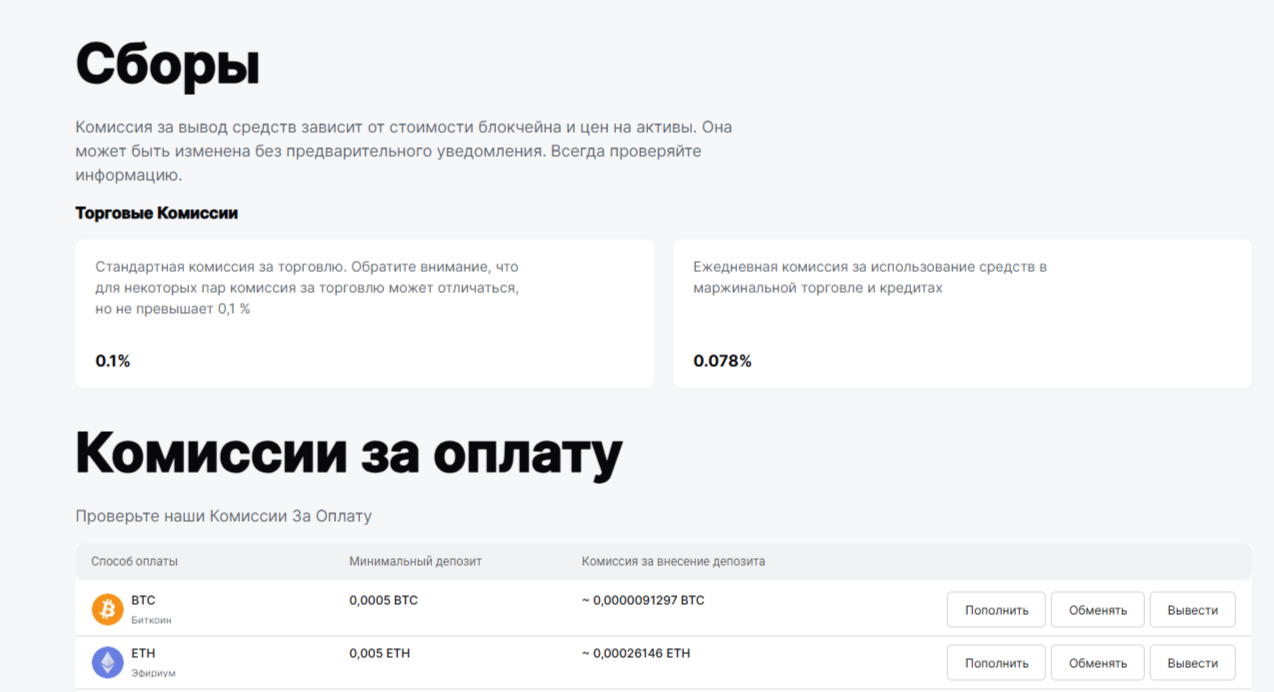The image size is (1274, 692).
Task: Click Обменять button in the ETH row
Action: [x=1097, y=662]
